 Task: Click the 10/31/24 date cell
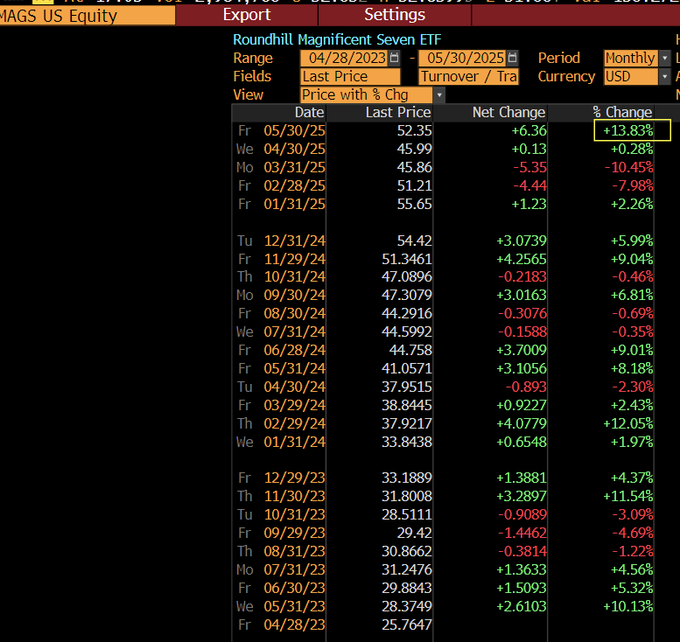294,277
